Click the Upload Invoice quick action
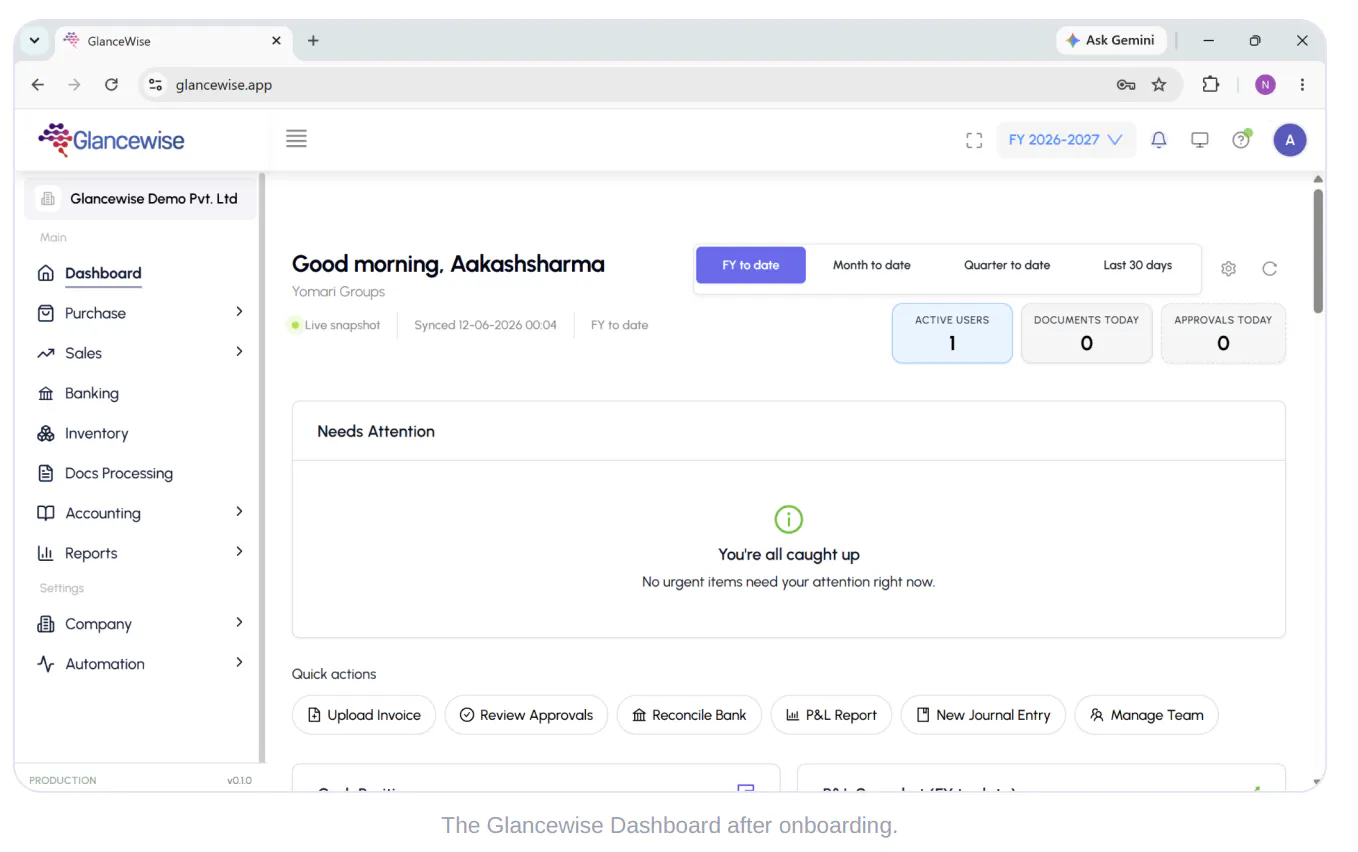 click(364, 715)
